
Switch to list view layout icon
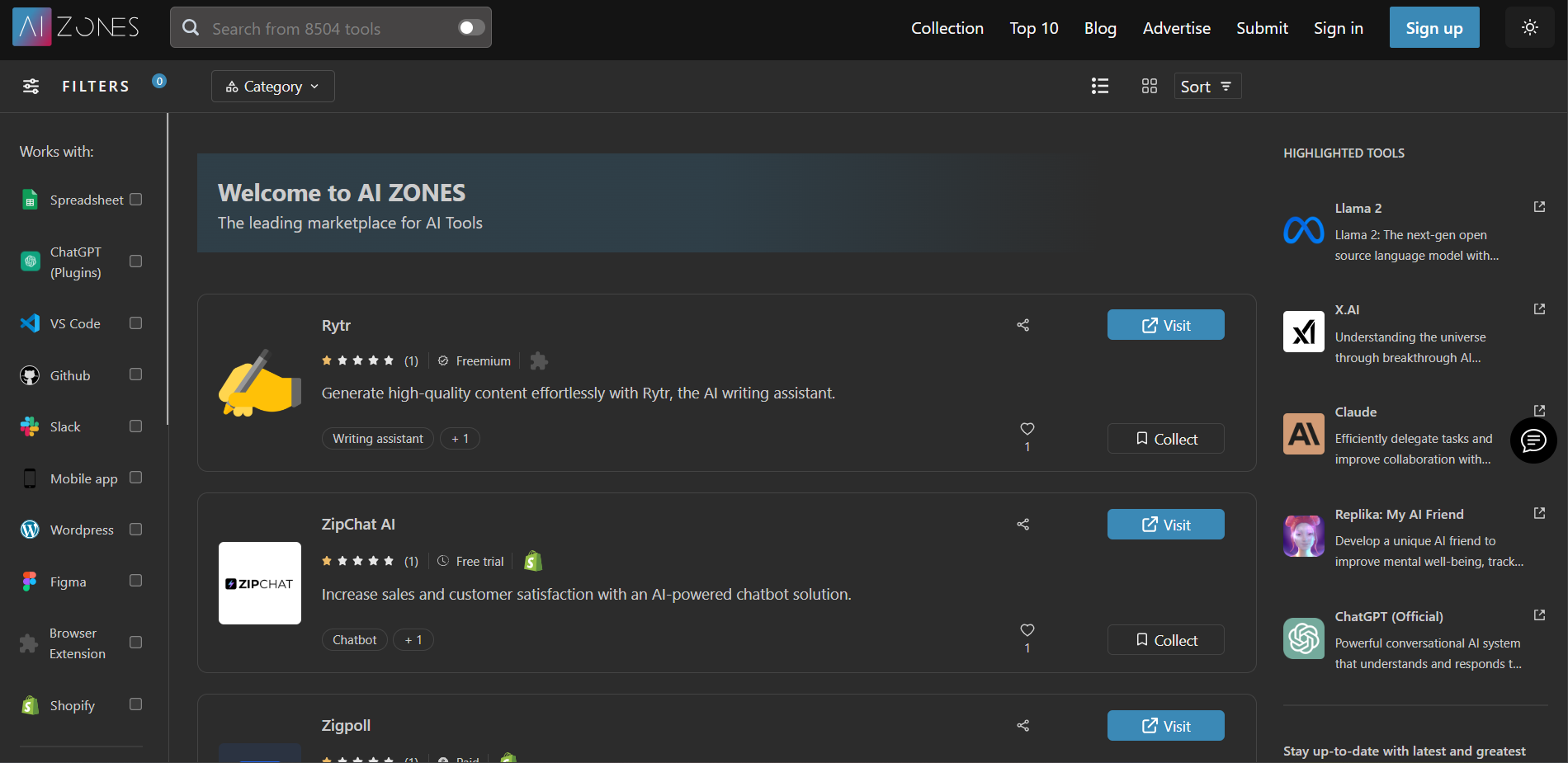point(1099,86)
